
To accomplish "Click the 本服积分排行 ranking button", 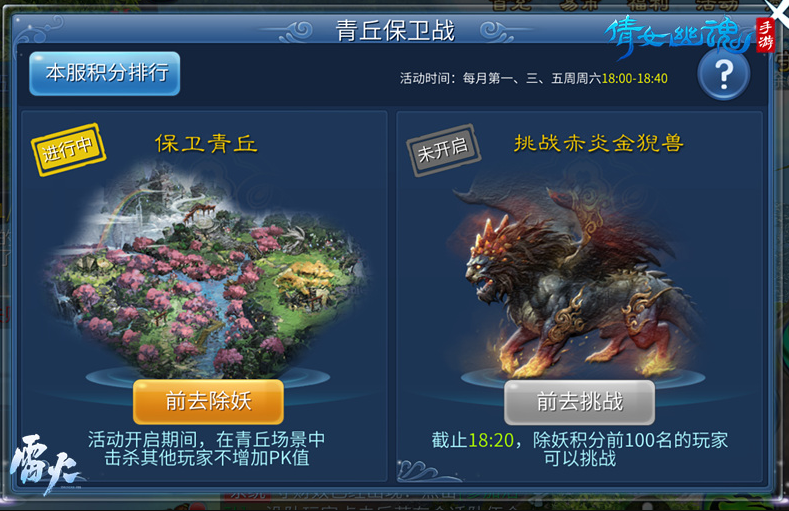I will (x=105, y=73).
